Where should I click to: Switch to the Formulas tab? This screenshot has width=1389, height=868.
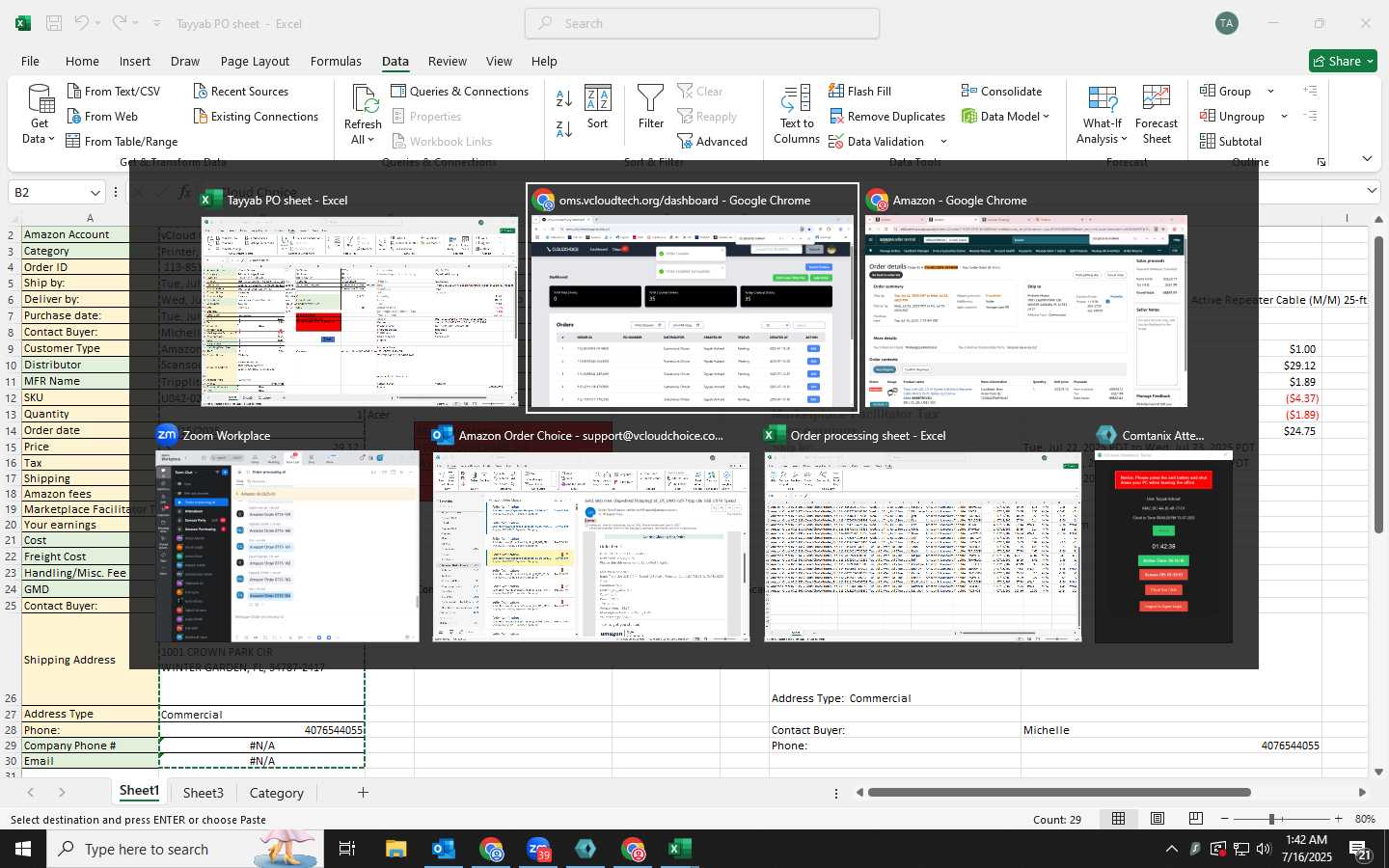coord(336,61)
